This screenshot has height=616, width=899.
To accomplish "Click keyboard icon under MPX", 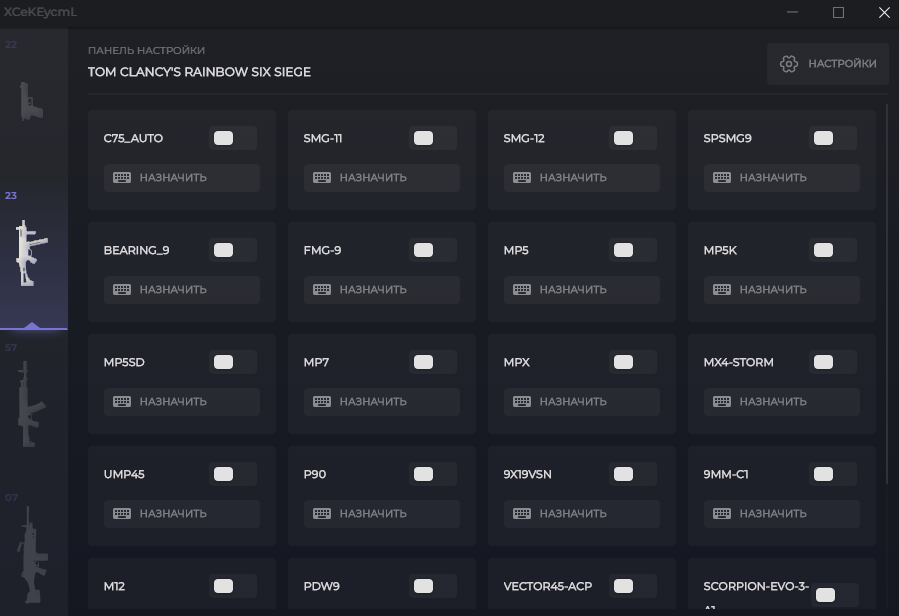I will click(522, 401).
